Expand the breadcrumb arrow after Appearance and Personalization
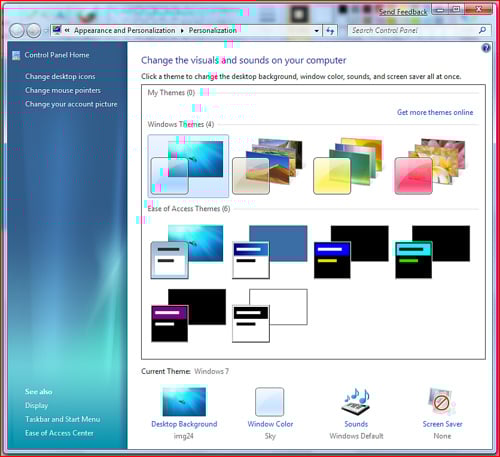This screenshot has width=500, height=457. (182, 31)
